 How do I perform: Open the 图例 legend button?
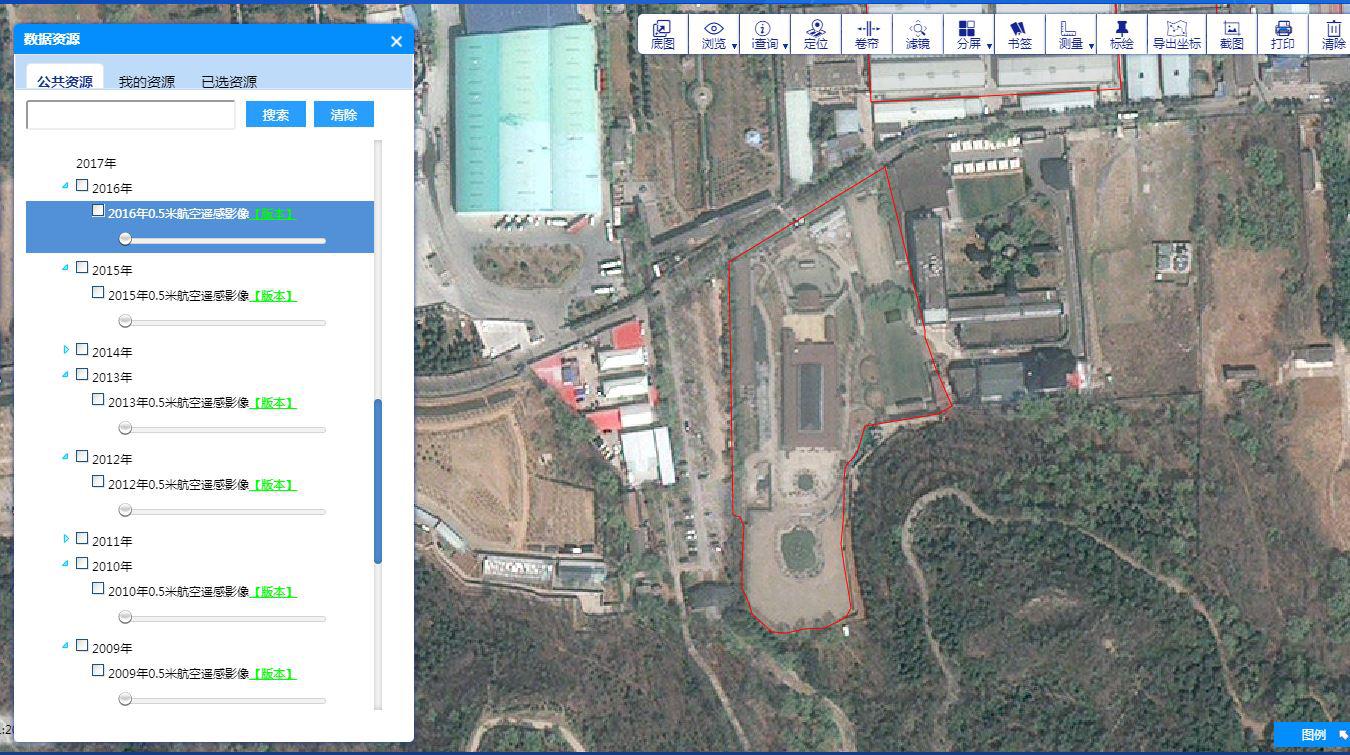[x=1312, y=735]
